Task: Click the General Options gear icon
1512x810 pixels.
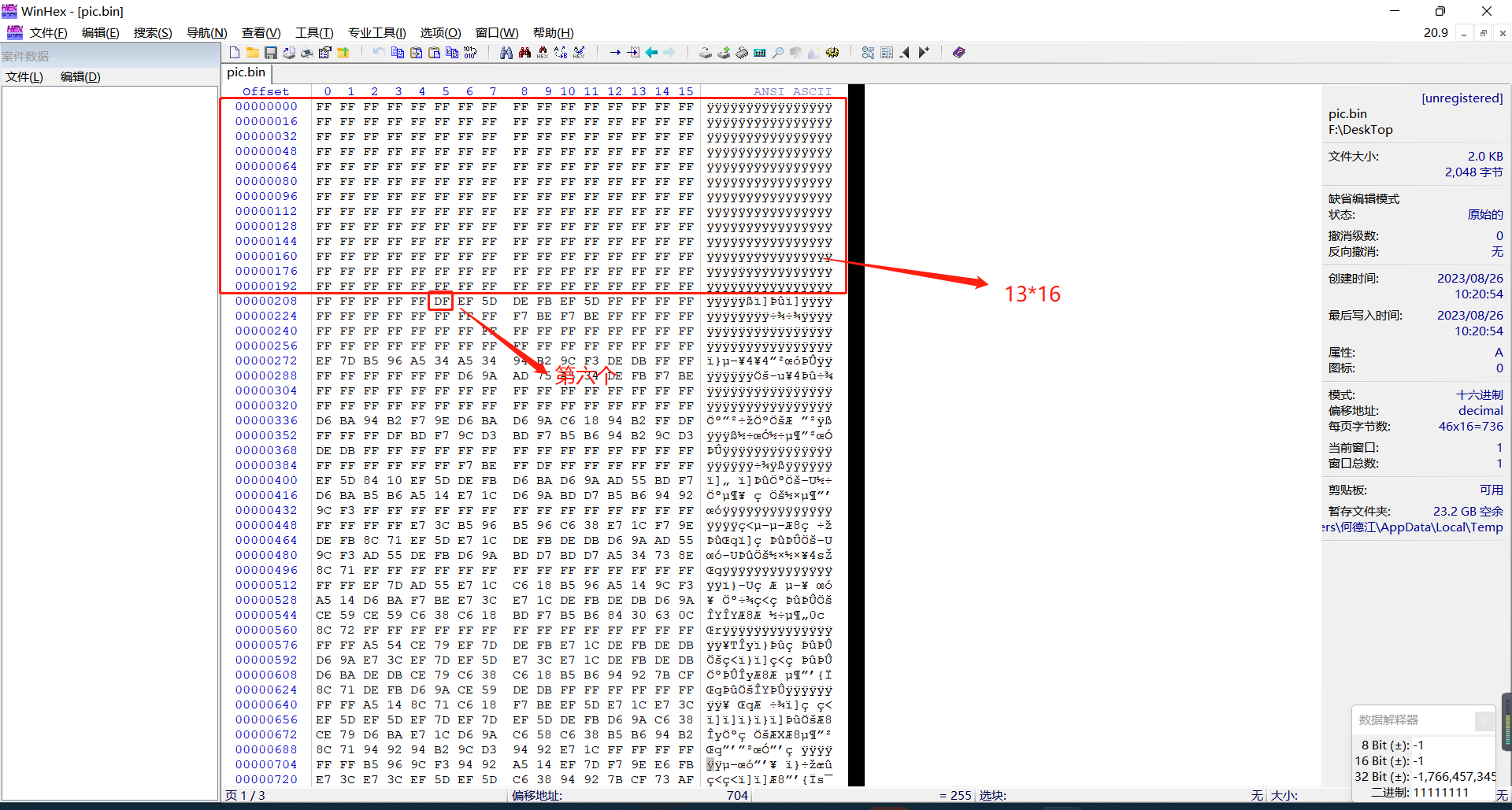Action: pyautogui.click(x=832, y=53)
